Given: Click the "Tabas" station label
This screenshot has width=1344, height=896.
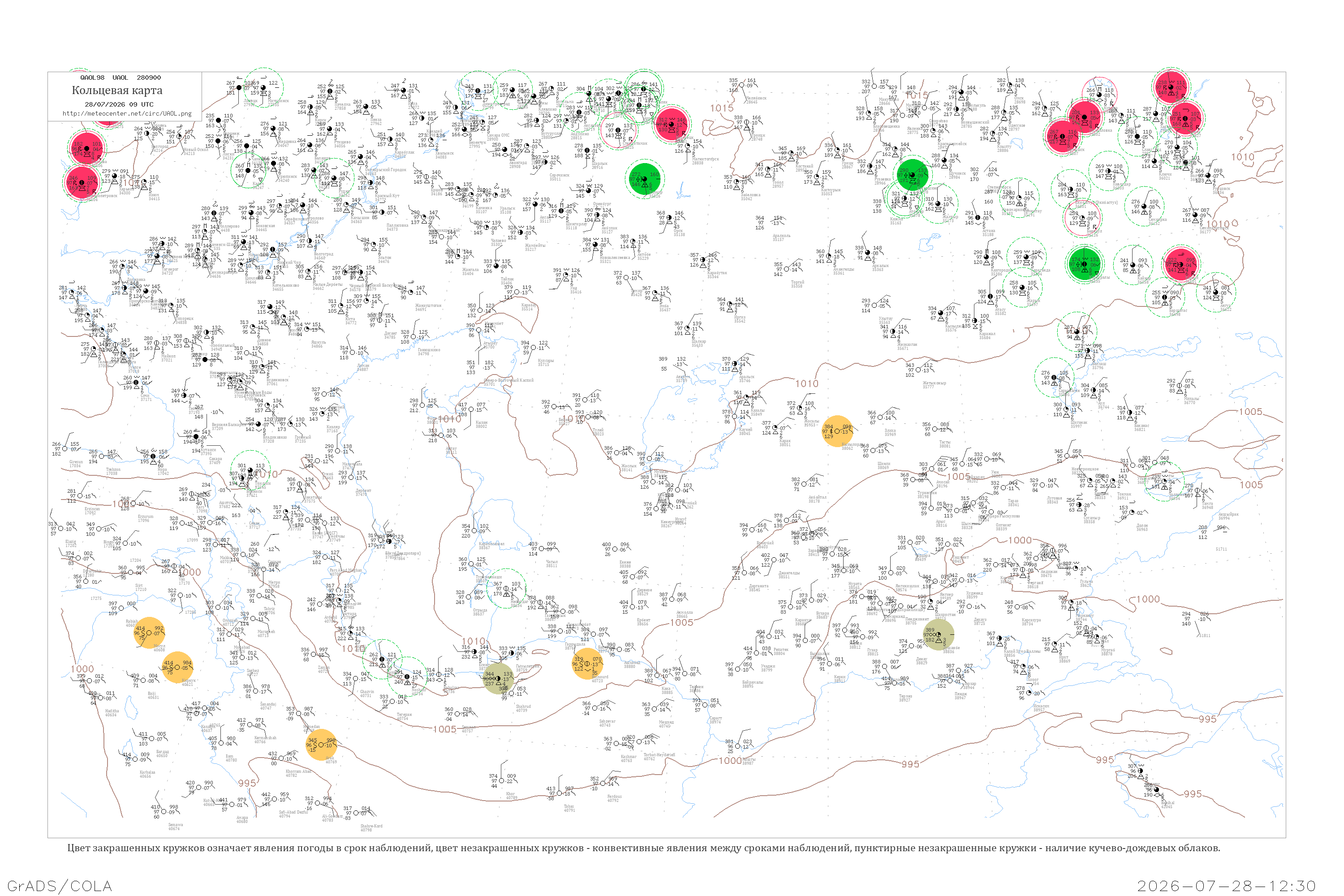Looking at the screenshot, I should [x=569, y=806].
